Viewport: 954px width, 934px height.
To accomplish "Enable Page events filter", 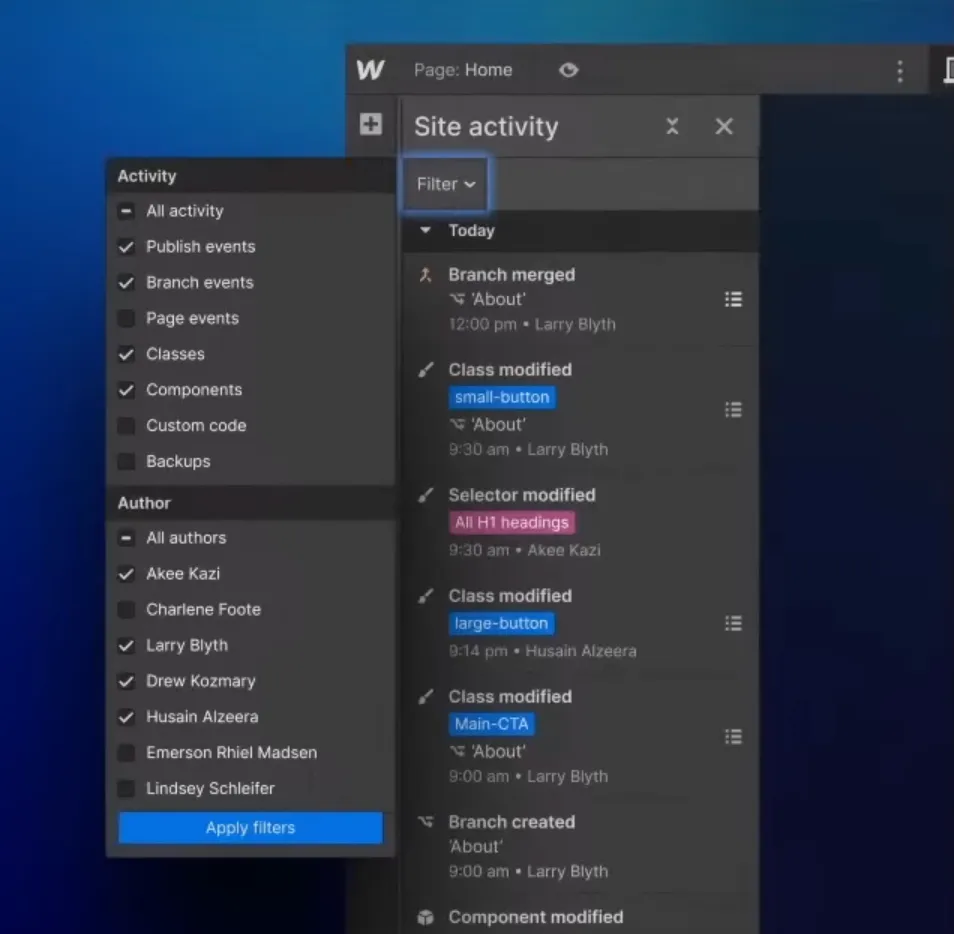I will 126,318.
